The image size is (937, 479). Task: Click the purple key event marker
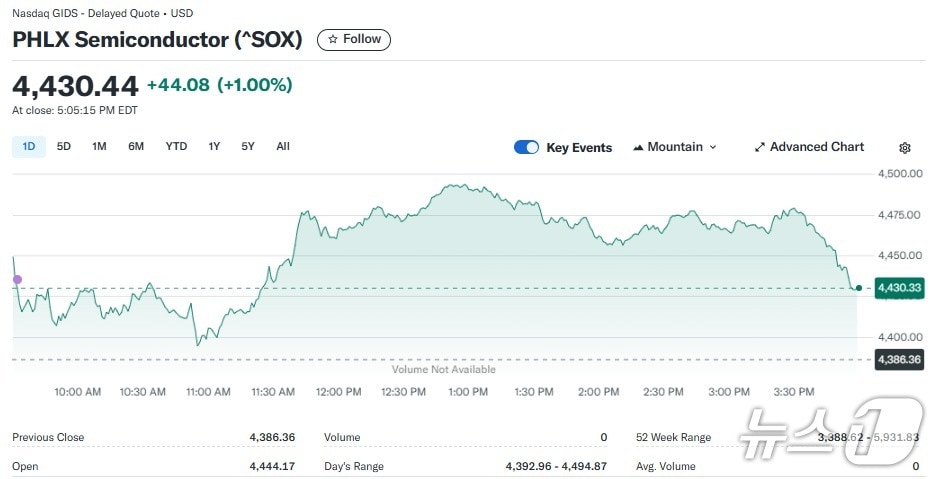[17, 279]
